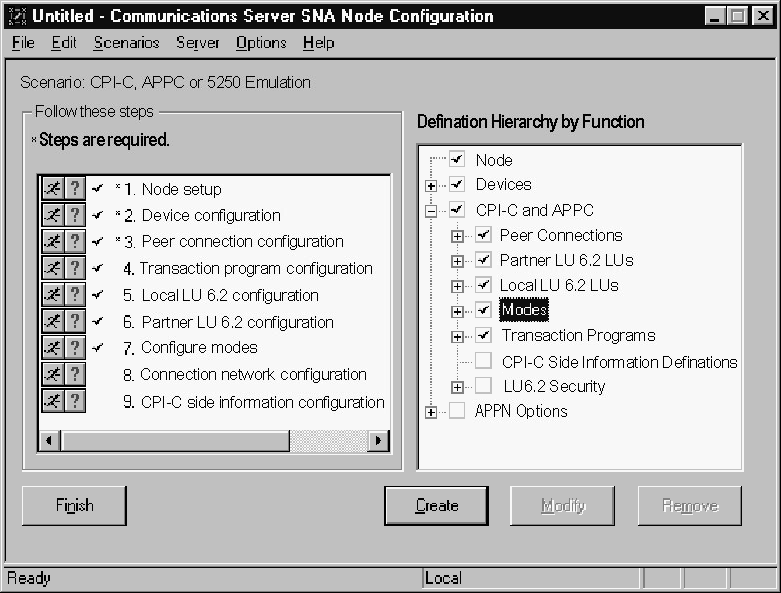
Task: Select Transaction Programs in the hierarchy tree
Action: click(x=578, y=335)
